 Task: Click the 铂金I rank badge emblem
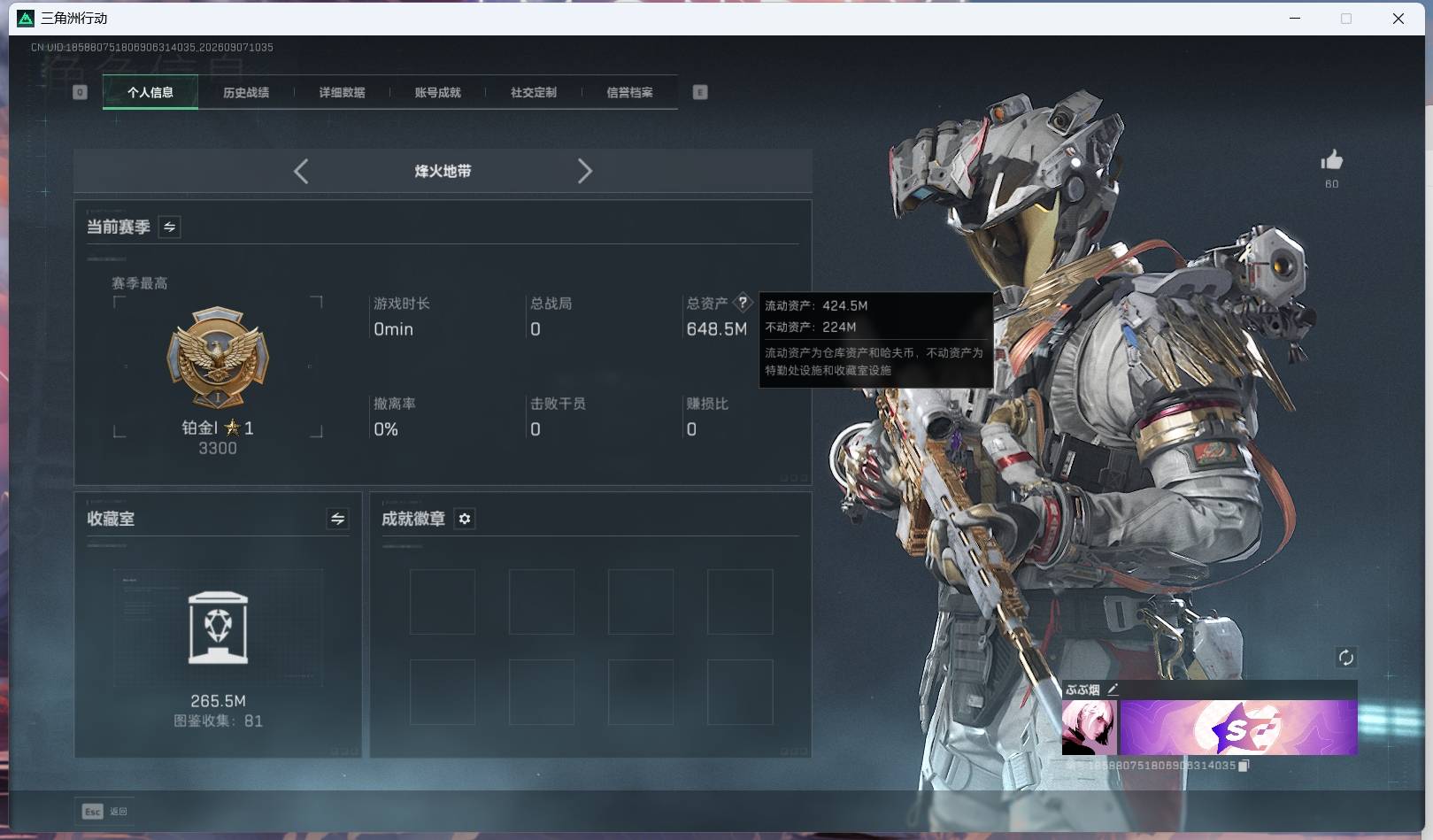218,358
